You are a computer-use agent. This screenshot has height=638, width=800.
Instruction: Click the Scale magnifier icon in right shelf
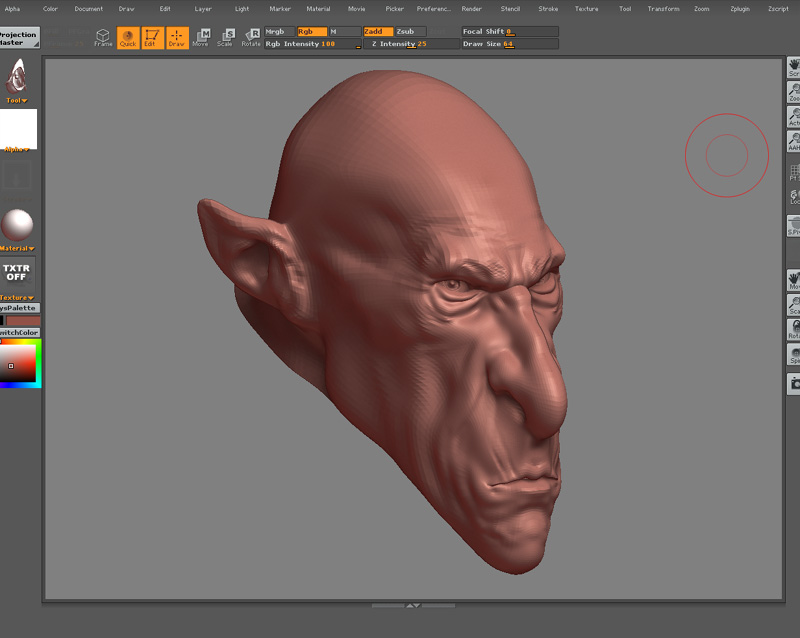pyautogui.click(x=793, y=305)
